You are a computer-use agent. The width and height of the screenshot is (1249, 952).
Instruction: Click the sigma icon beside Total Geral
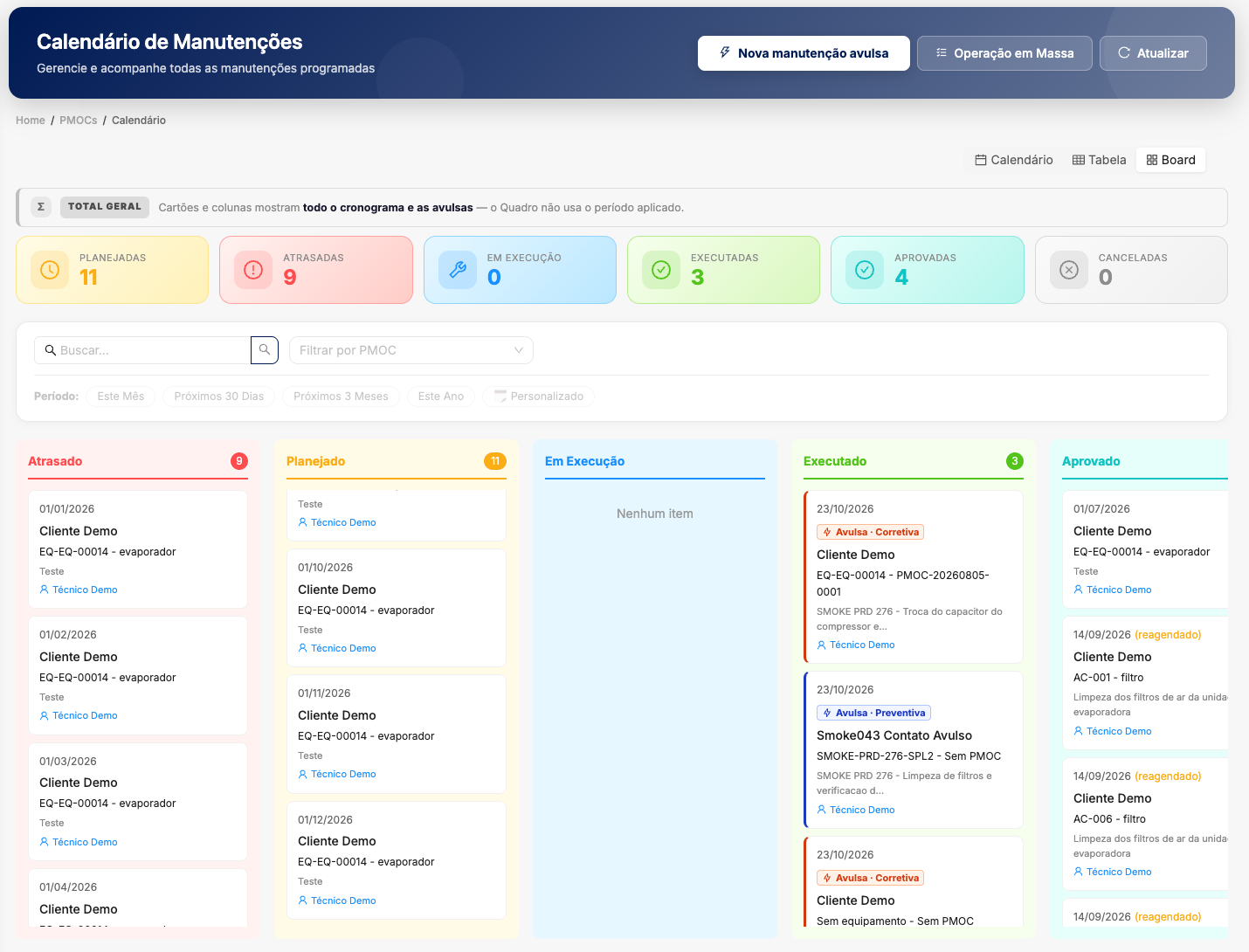click(x=41, y=207)
